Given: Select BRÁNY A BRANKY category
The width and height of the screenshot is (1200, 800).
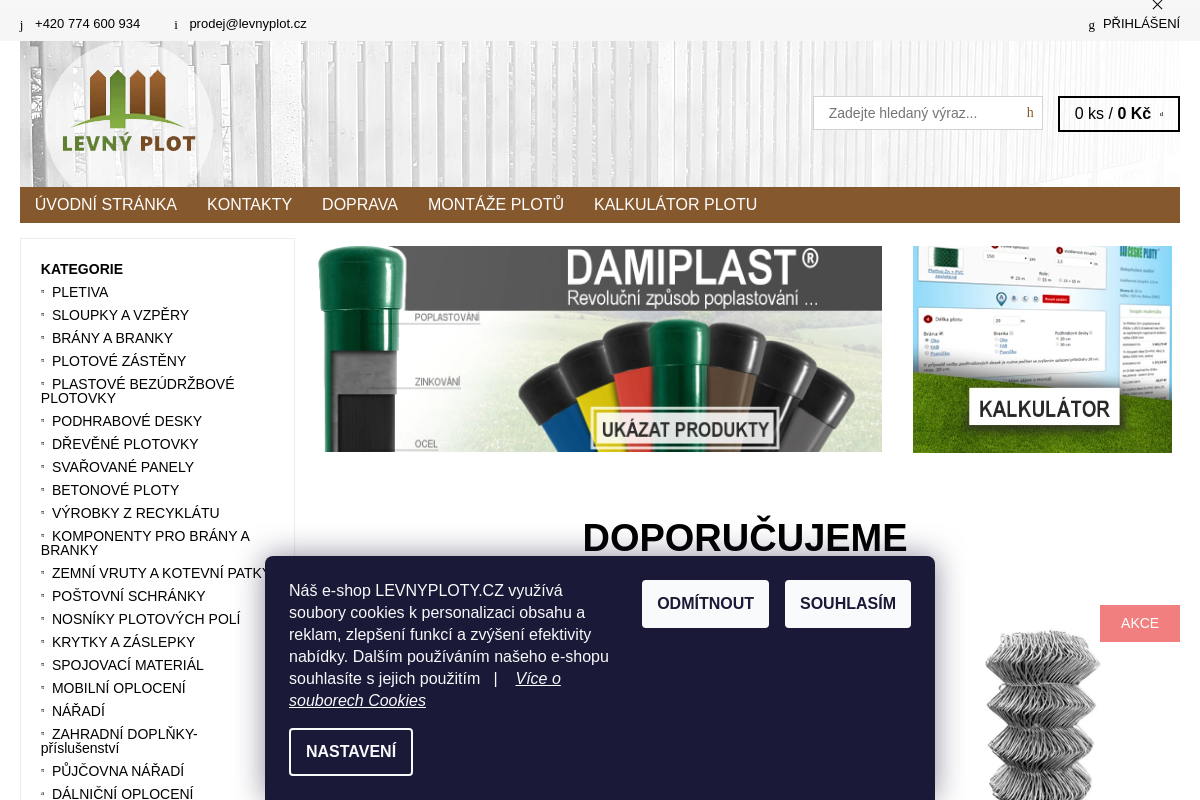Looking at the screenshot, I should pos(112,338).
